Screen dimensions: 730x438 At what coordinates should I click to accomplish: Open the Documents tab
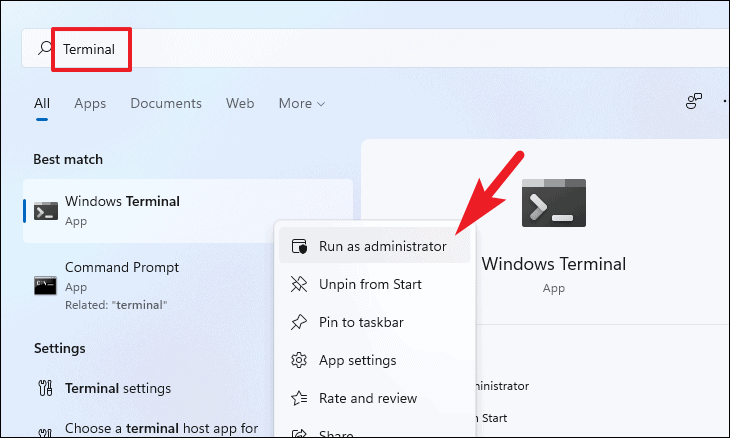tap(166, 103)
